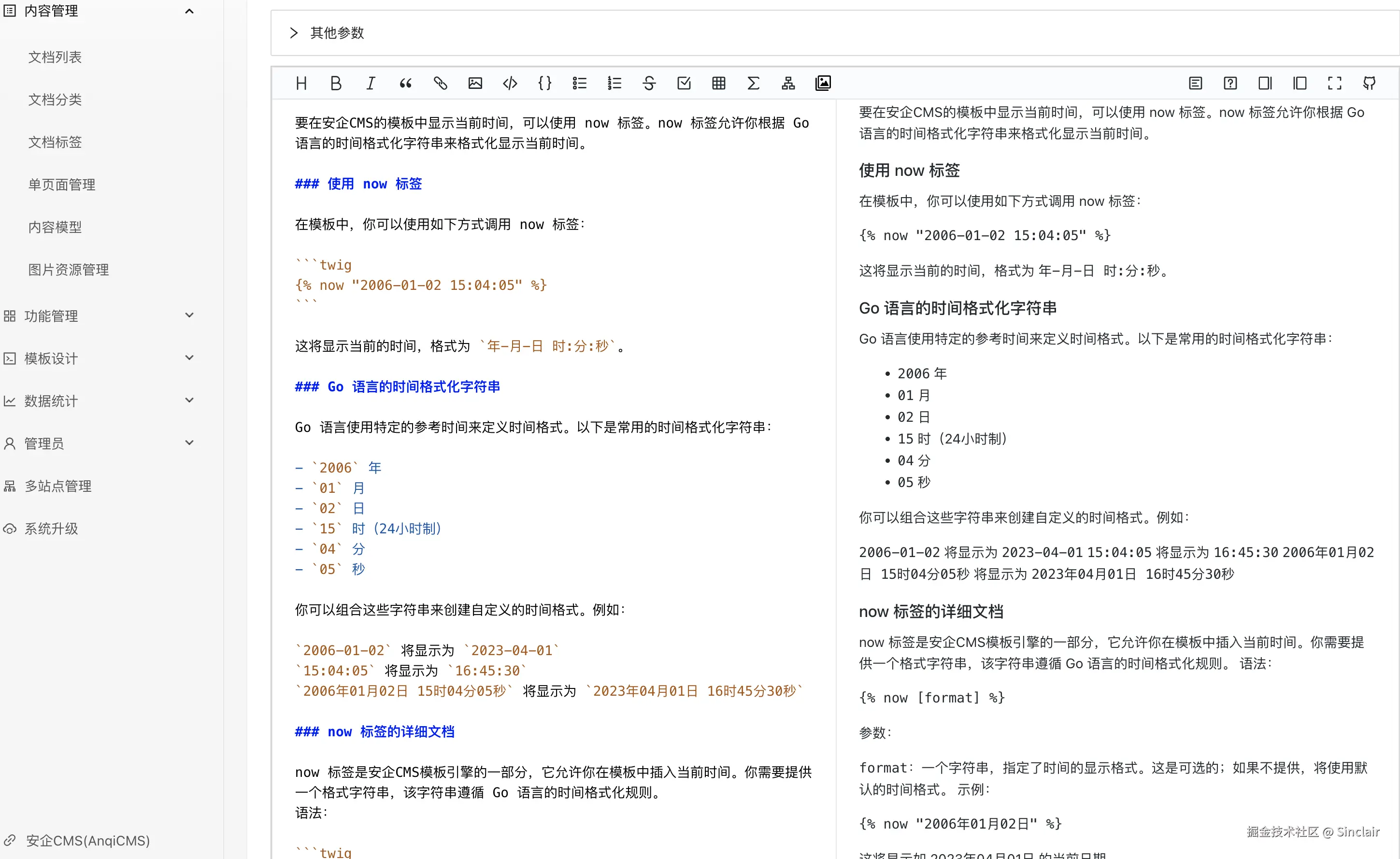
Task: Click preview heading 'now 标签的详细文档'
Action: [931, 611]
